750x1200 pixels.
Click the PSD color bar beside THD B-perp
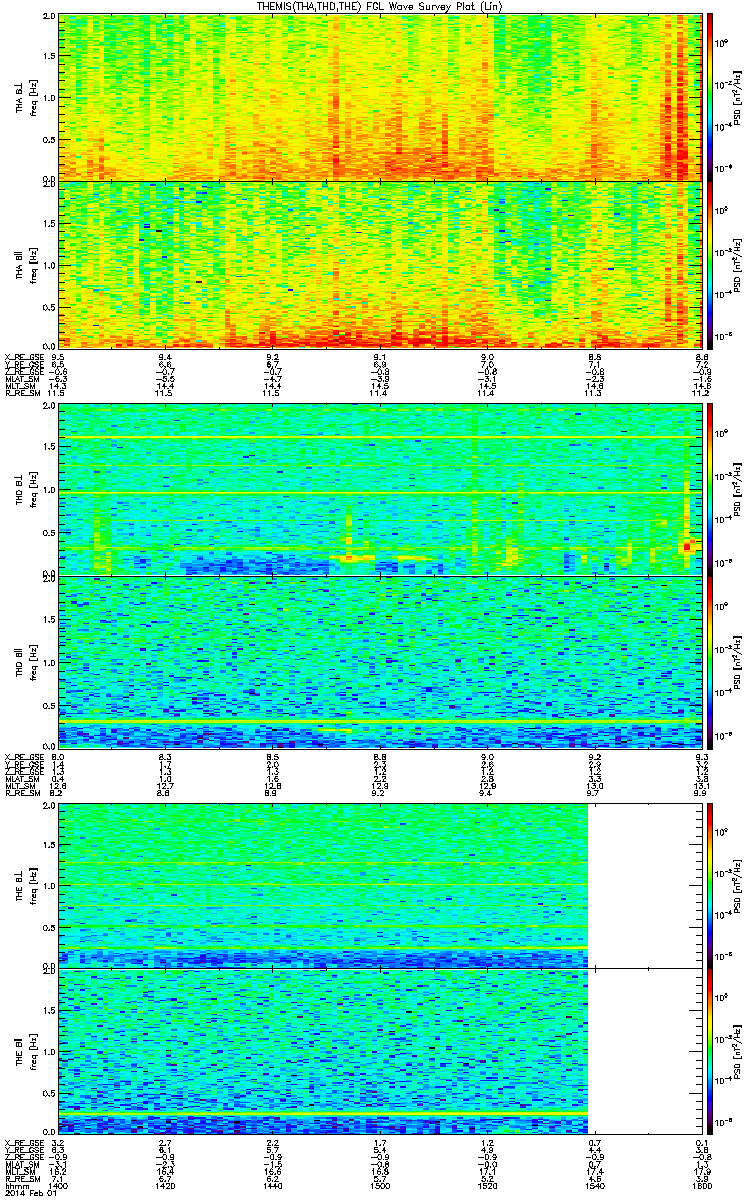(x=711, y=489)
